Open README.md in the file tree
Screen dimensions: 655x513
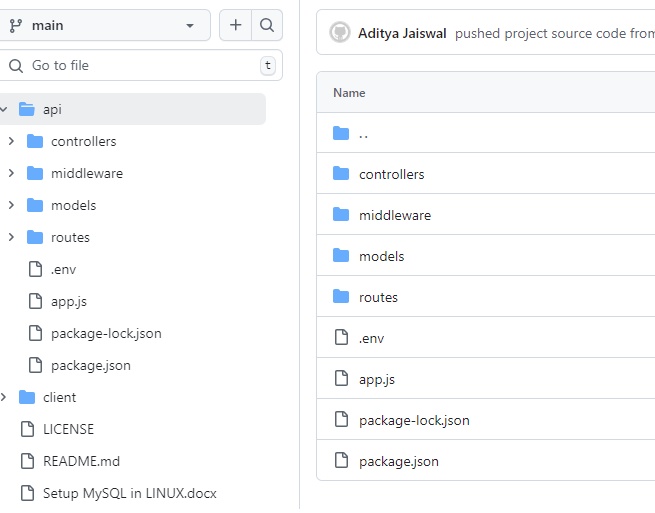pyautogui.click(x=81, y=461)
